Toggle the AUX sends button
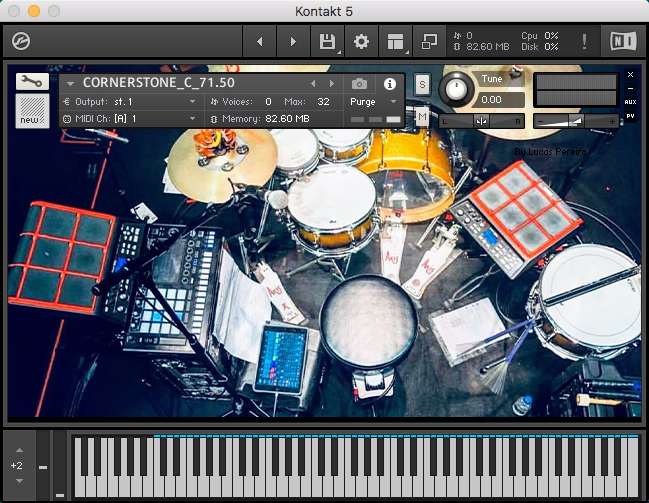 [x=630, y=102]
